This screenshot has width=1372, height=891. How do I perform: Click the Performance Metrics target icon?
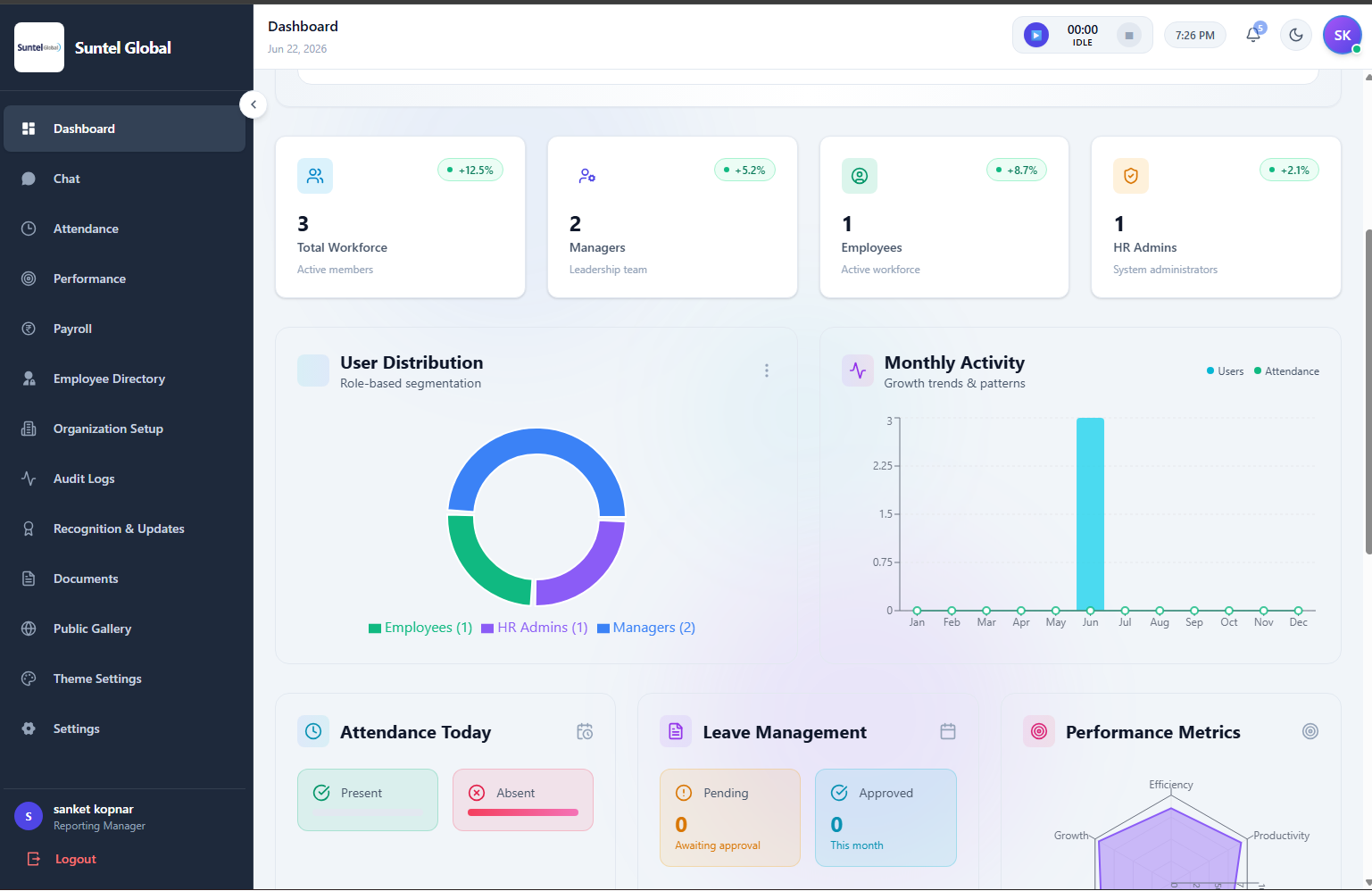tap(1039, 731)
